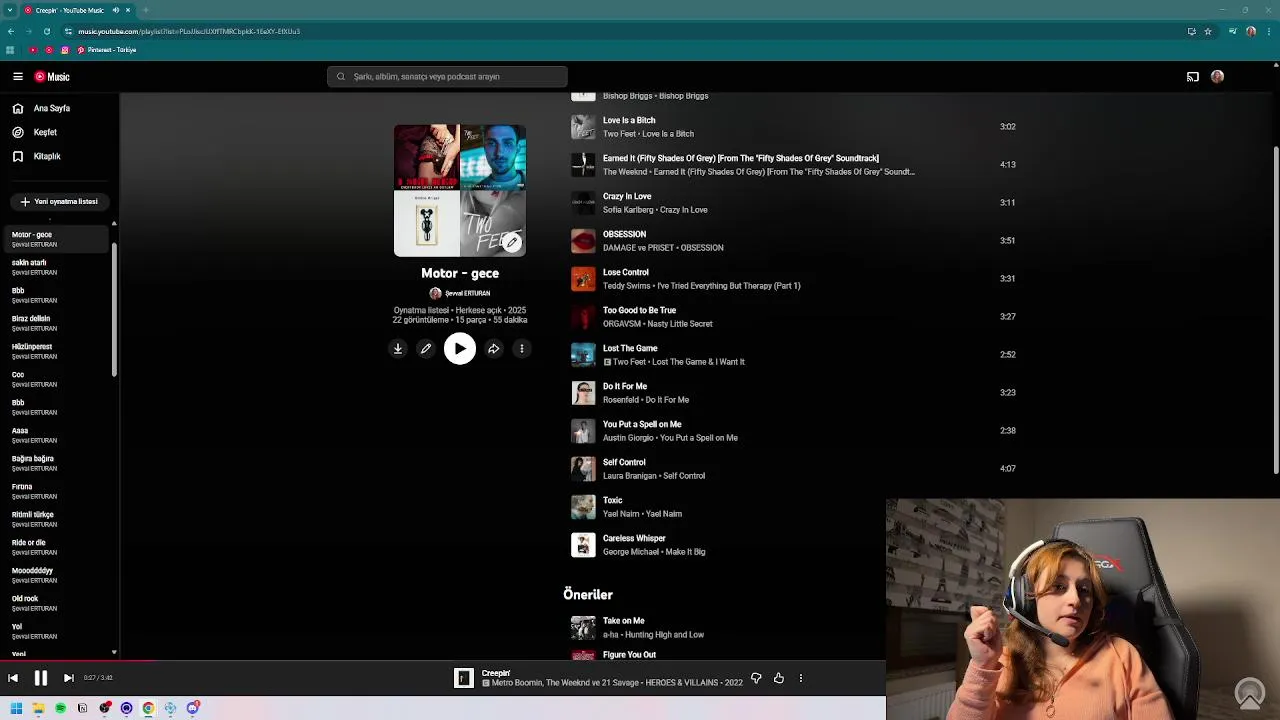Viewport: 1280px width, 720px height.
Task: Click Lost The Game song title
Action: pos(630,348)
